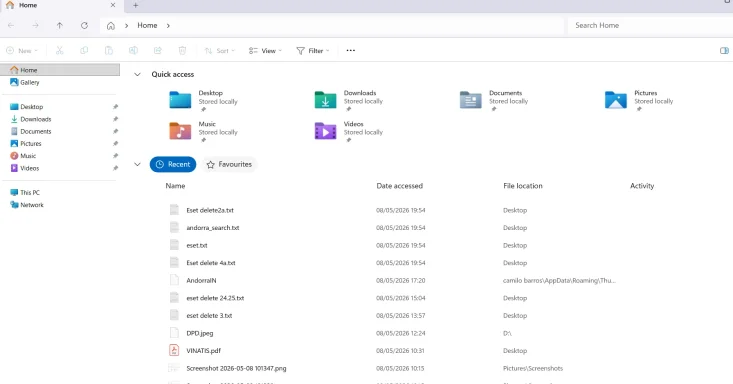Refresh the Home view

(84, 25)
